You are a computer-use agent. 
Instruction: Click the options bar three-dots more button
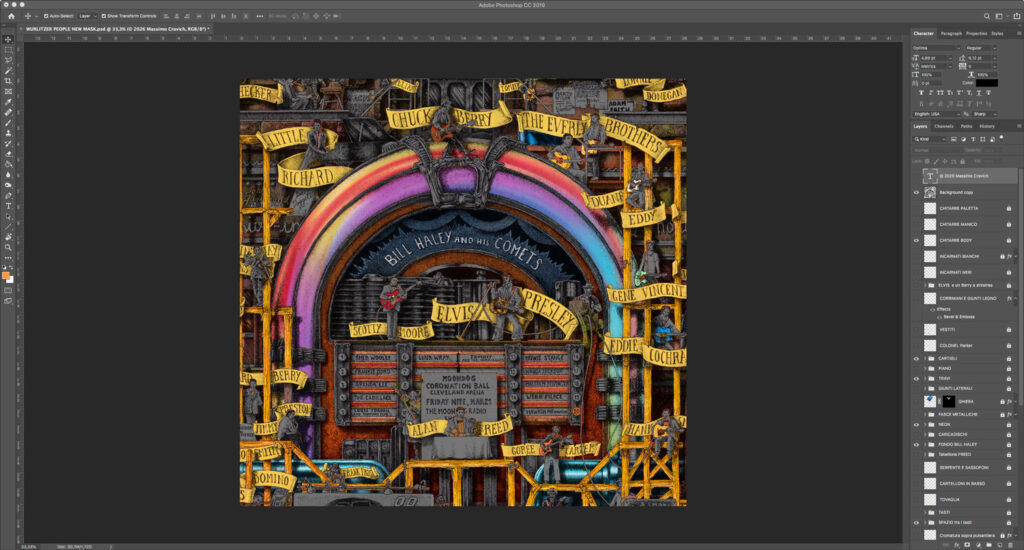click(x=260, y=16)
